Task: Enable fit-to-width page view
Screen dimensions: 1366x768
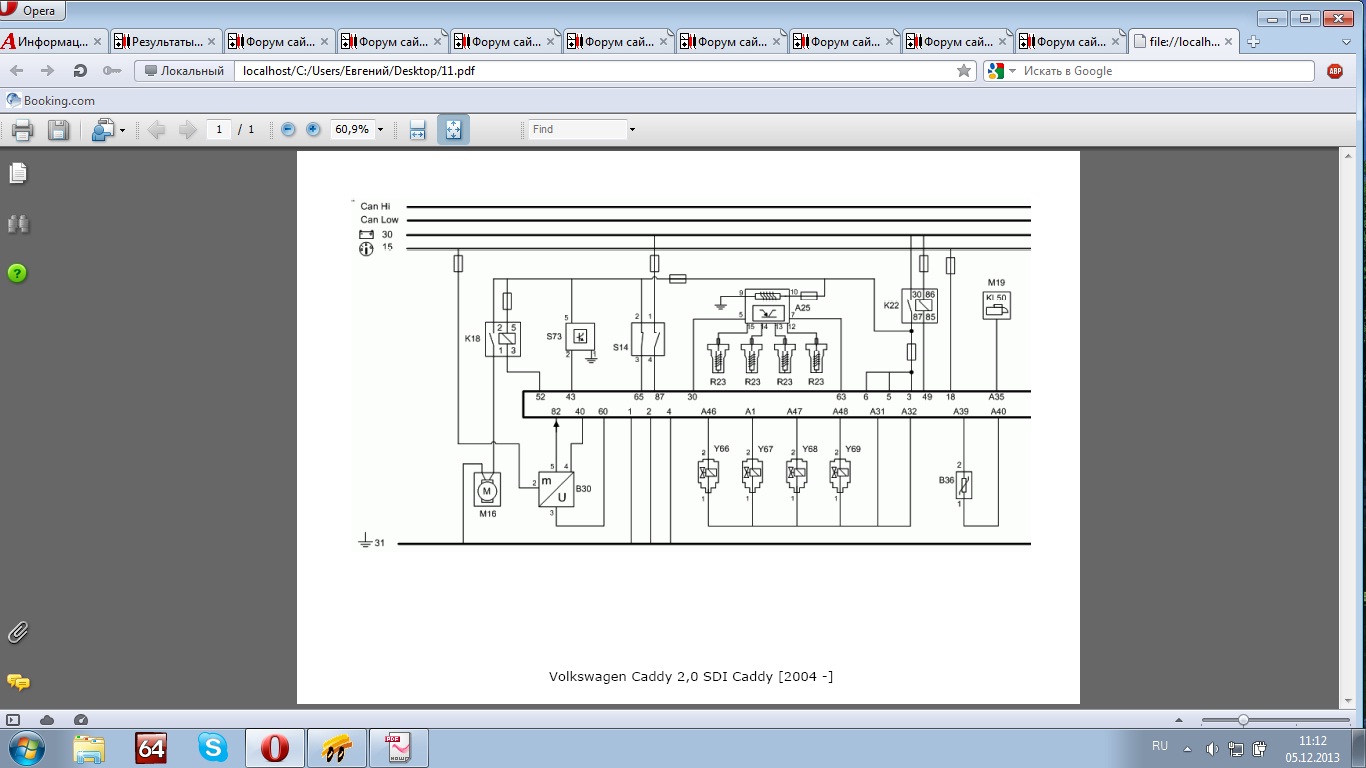Action: 418,129
